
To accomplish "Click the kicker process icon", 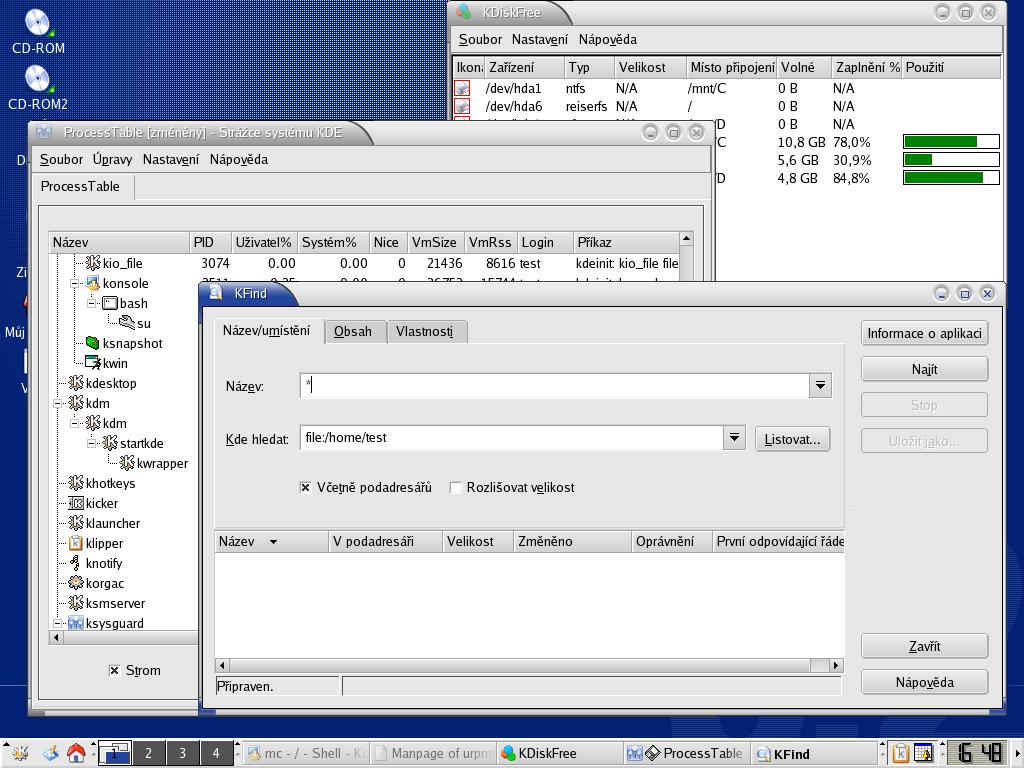I will click(76, 504).
